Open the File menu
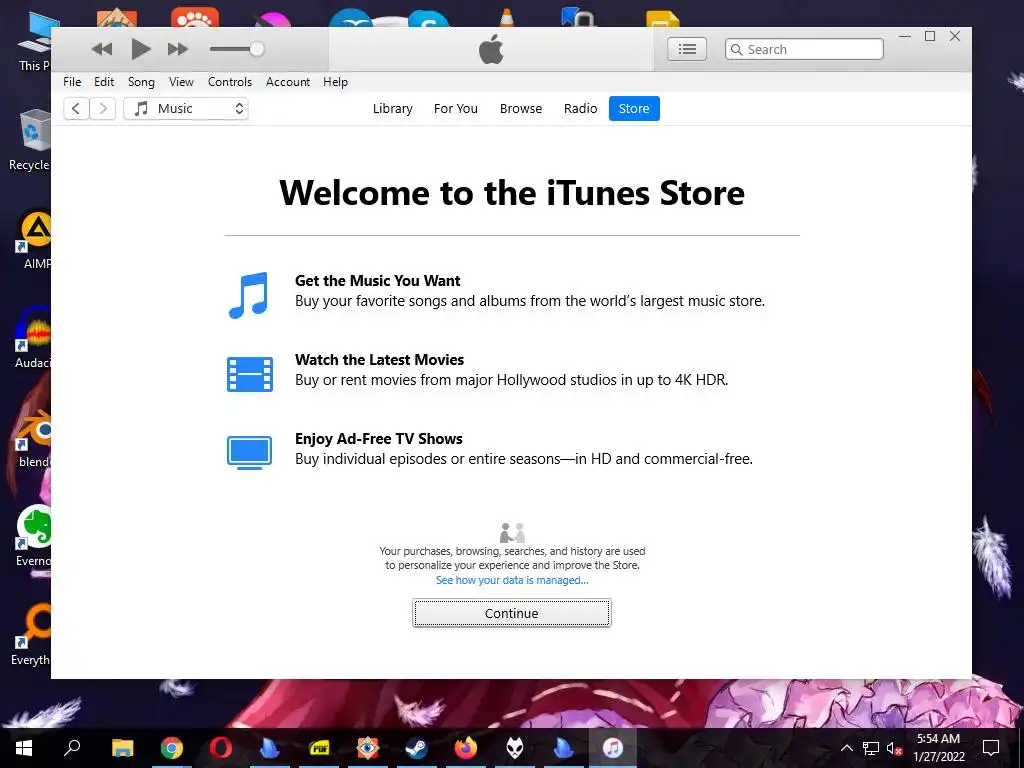 coord(72,82)
